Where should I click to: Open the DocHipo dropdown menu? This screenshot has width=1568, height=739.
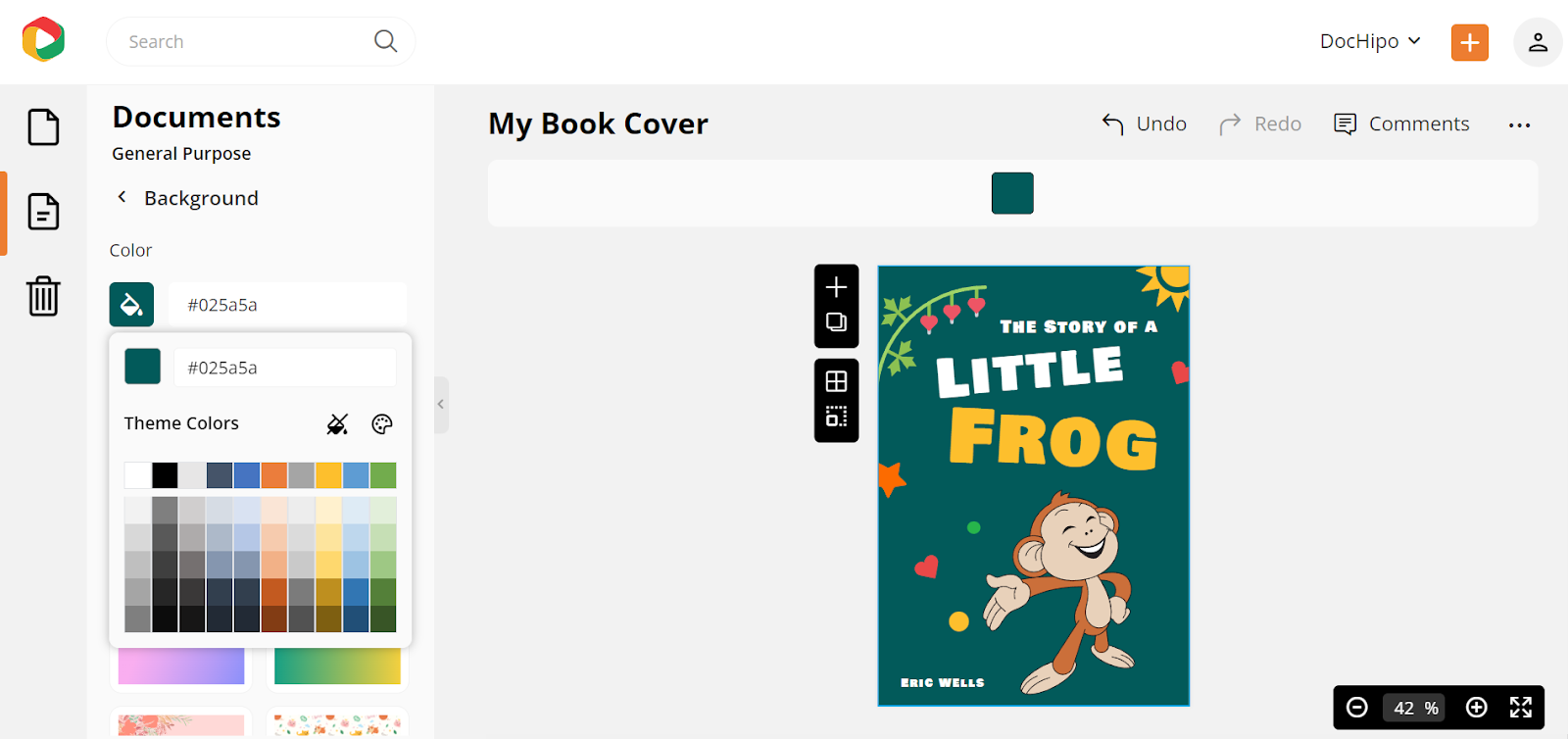pyautogui.click(x=1370, y=41)
